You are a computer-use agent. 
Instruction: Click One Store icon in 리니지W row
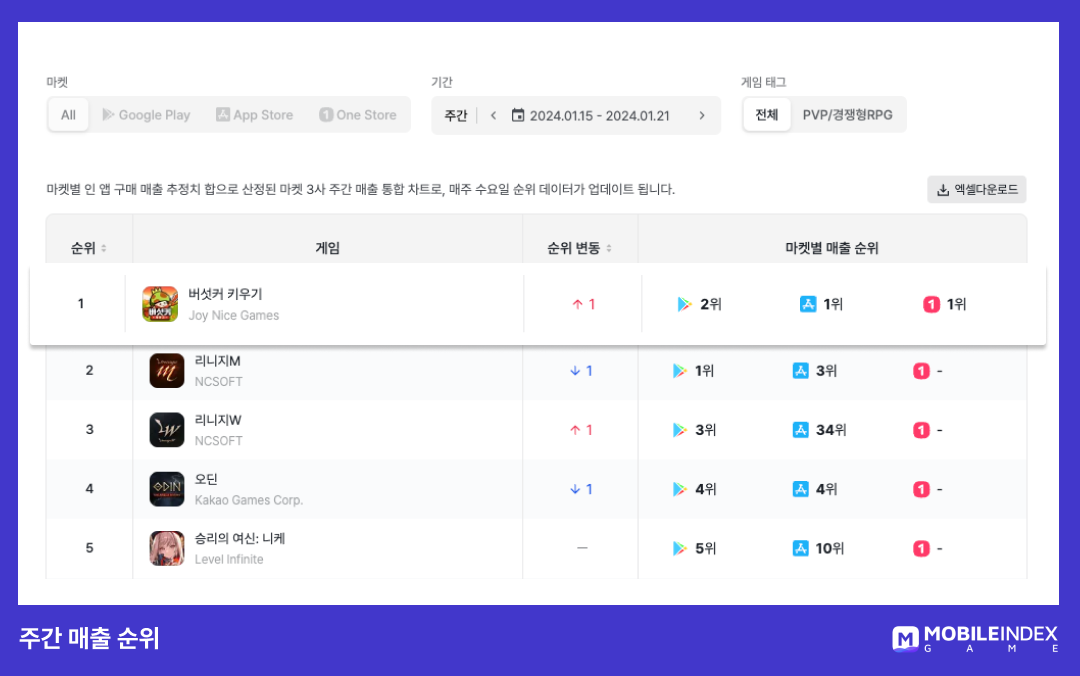click(x=922, y=430)
